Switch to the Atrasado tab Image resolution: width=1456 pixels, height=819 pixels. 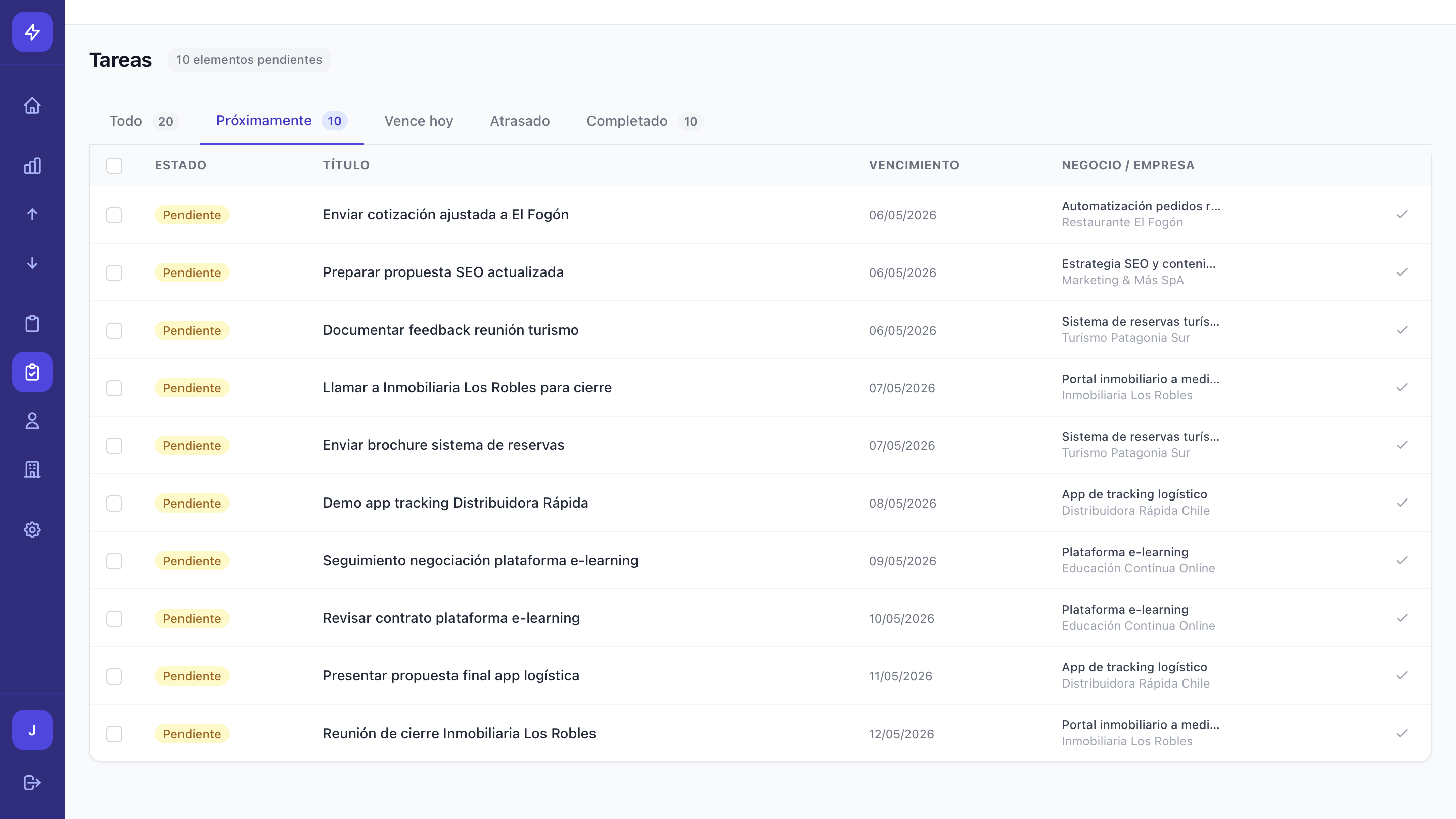(519, 121)
